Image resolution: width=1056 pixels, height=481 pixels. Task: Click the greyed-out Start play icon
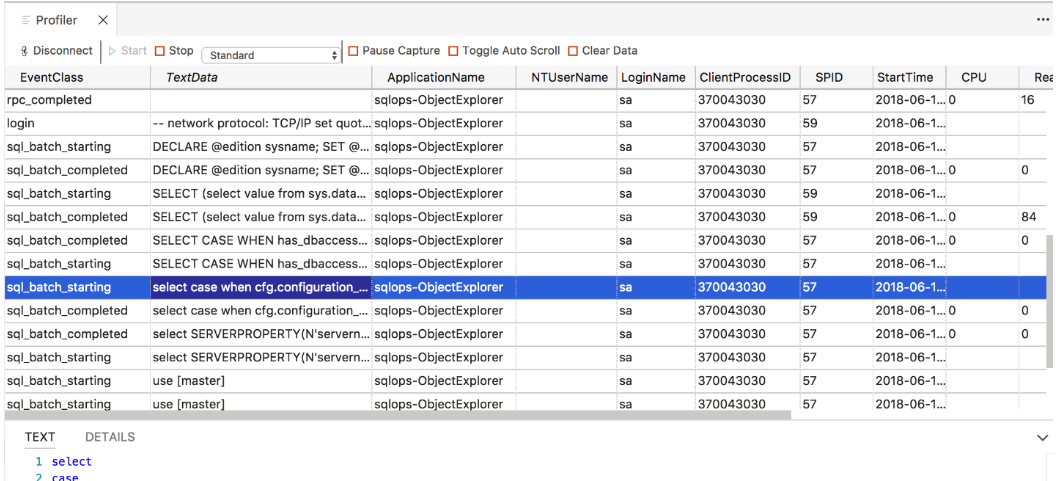(112, 51)
